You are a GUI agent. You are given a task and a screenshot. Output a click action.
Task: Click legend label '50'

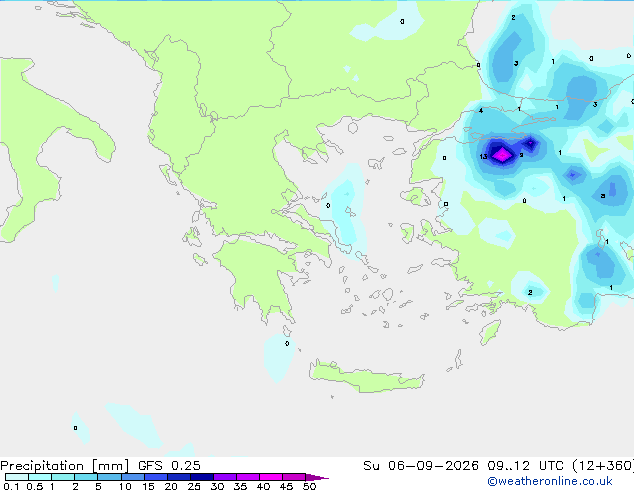[x=309, y=486]
